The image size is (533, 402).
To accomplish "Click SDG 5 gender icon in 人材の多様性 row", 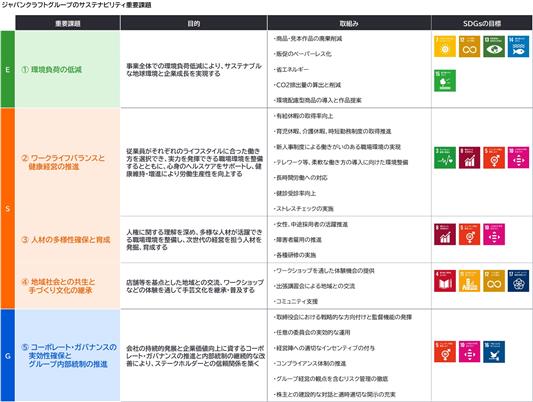I will 469,234.
